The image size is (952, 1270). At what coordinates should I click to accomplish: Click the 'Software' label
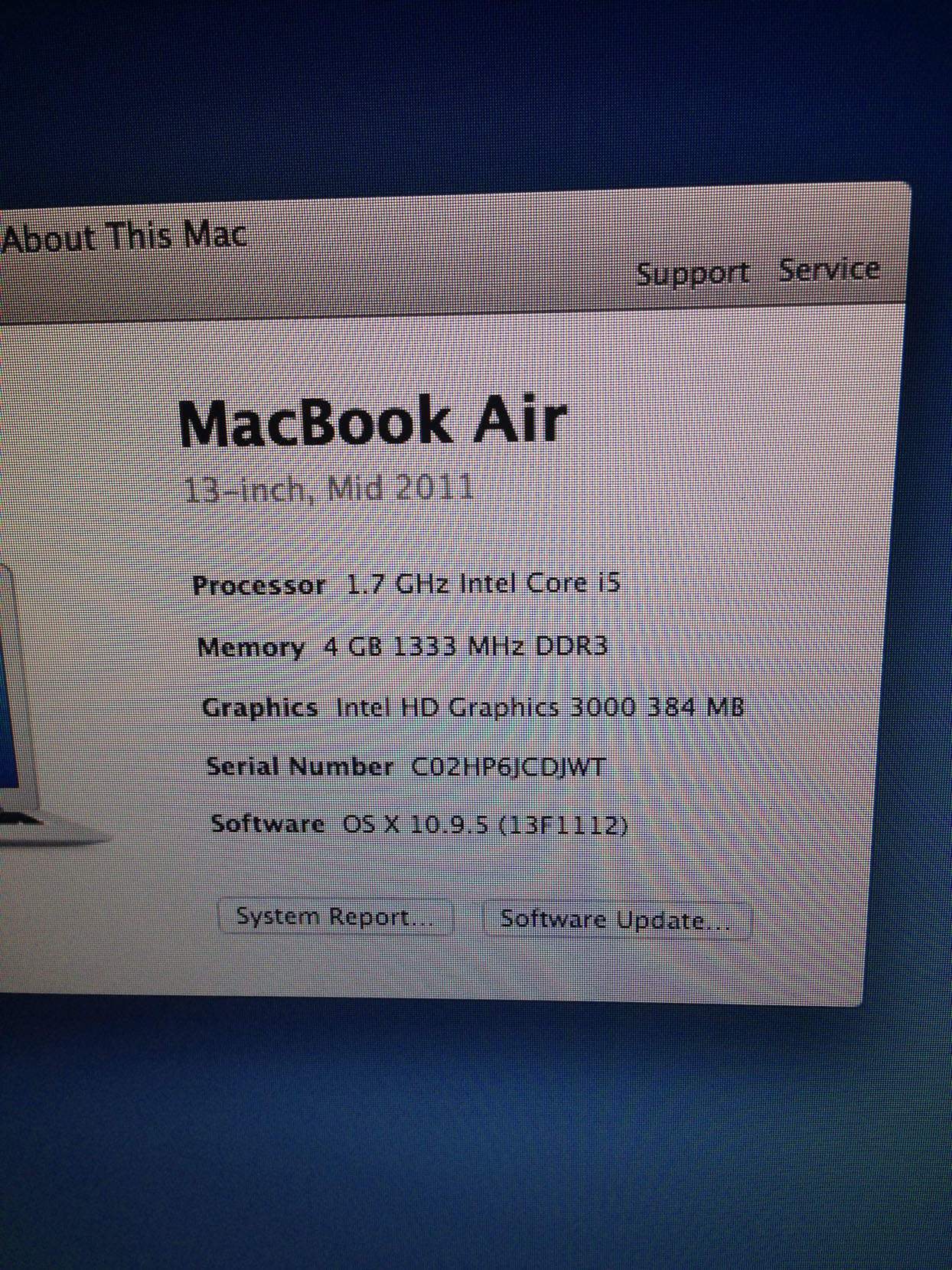pyautogui.click(x=268, y=824)
